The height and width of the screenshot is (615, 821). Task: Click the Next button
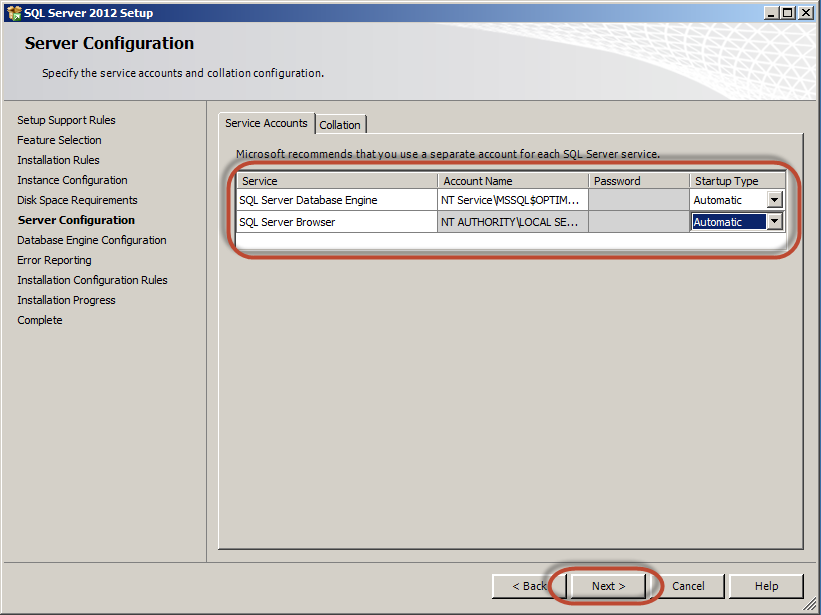coord(608,586)
